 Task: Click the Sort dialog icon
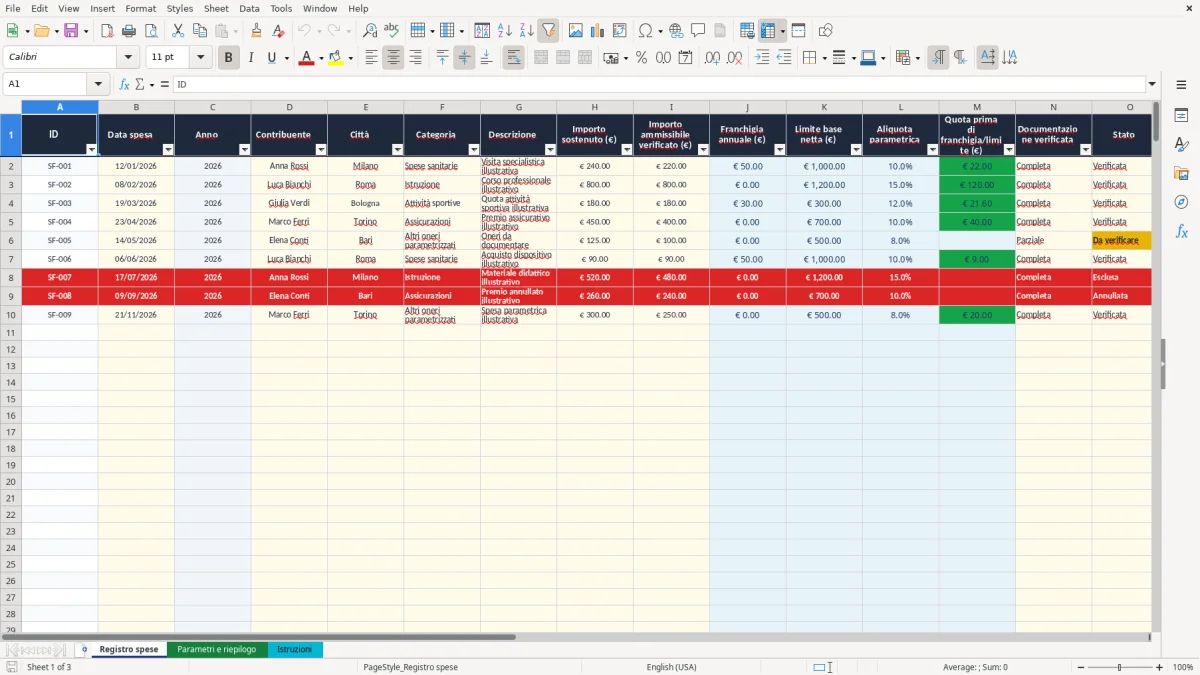[482, 31]
